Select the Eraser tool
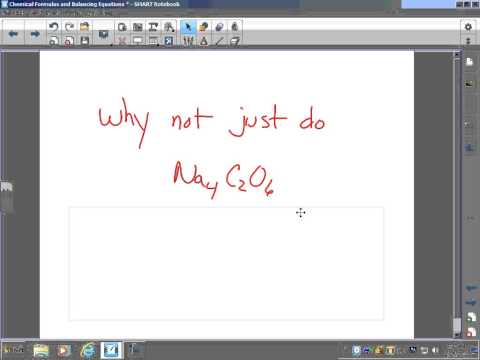 (219, 27)
